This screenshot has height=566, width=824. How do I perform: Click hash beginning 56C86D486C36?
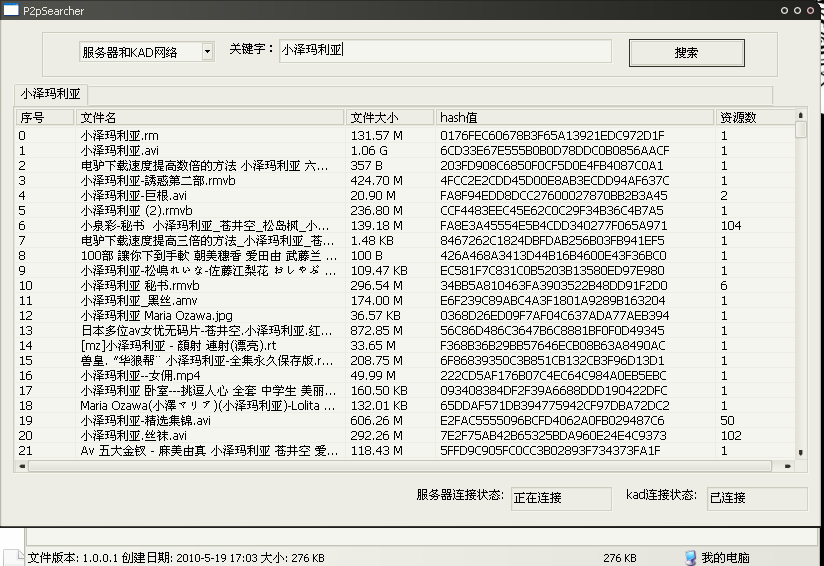click(552, 331)
